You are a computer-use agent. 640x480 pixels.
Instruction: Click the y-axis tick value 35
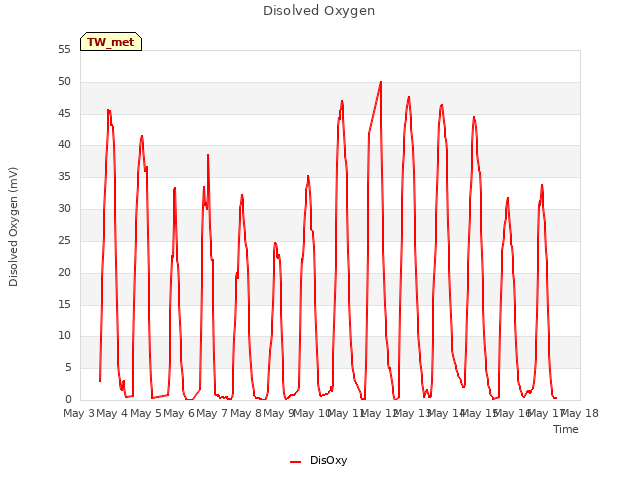coord(64,177)
